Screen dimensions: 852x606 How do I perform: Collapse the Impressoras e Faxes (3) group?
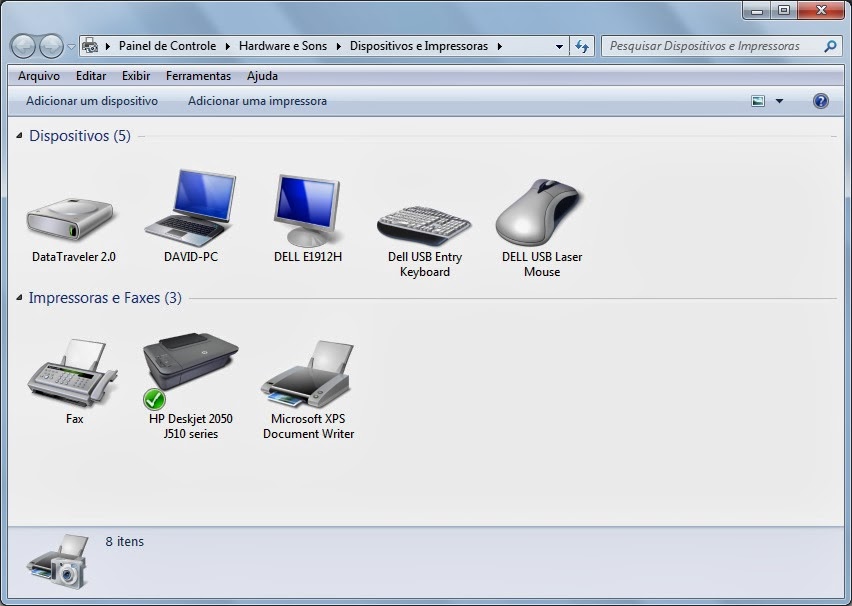click(19, 298)
